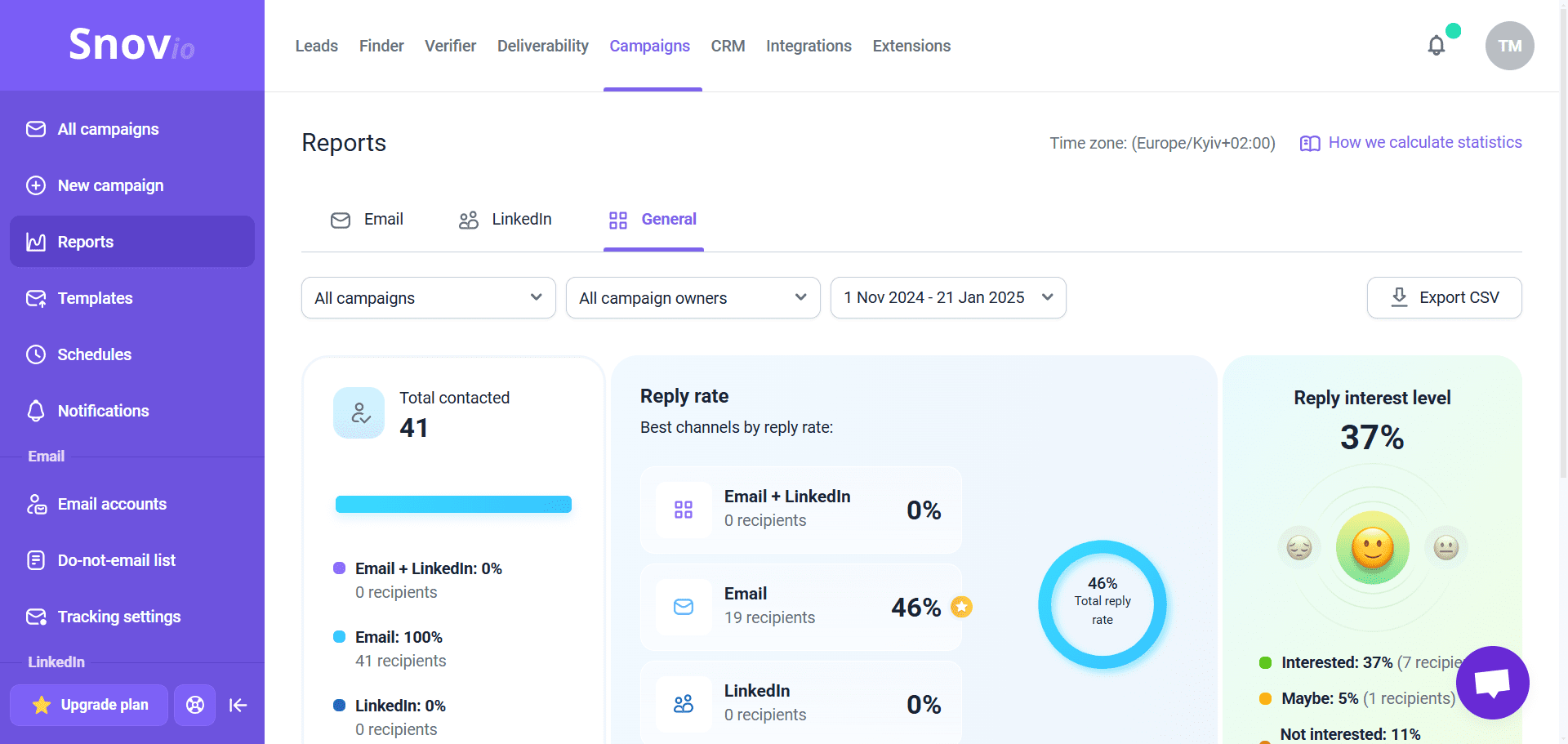Open the chat support bubble
This screenshot has height=744, width=1568.
click(x=1492, y=684)
